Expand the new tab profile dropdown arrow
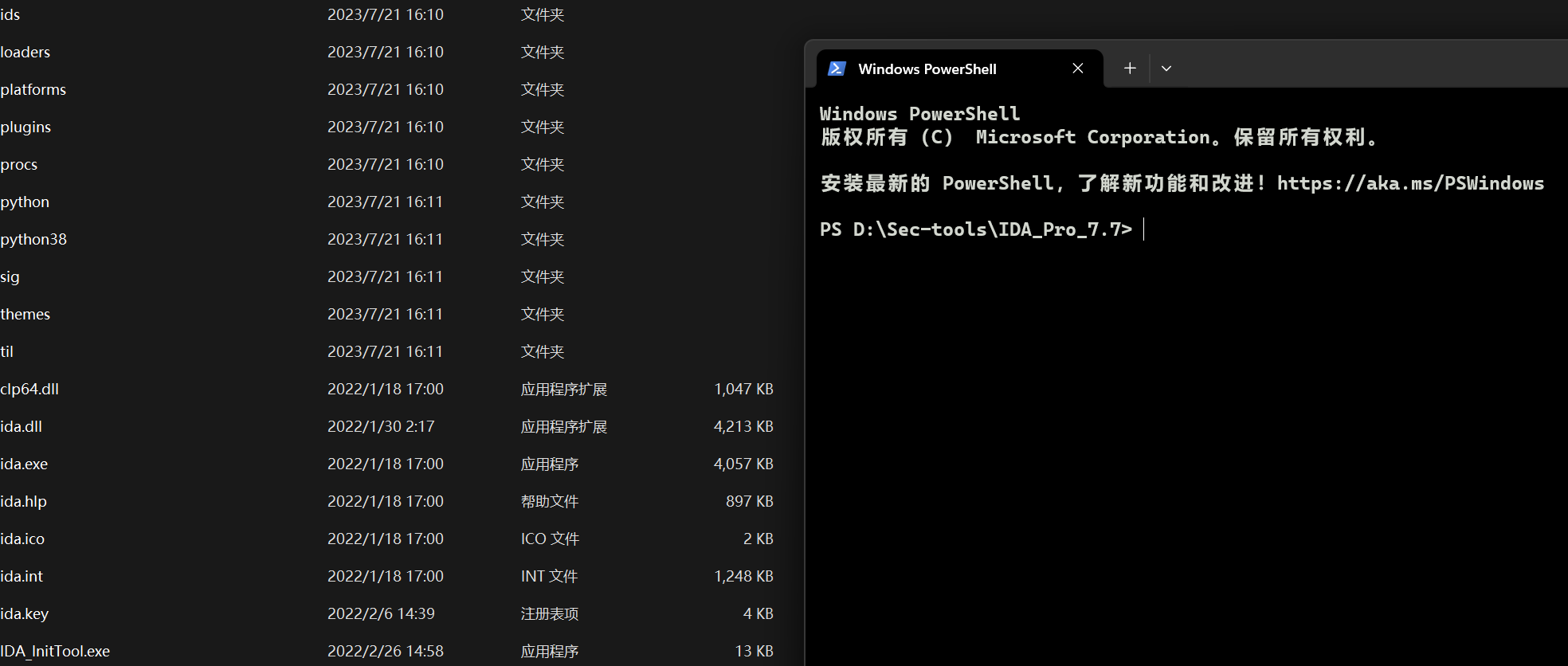 click(x=1166, y=69)
